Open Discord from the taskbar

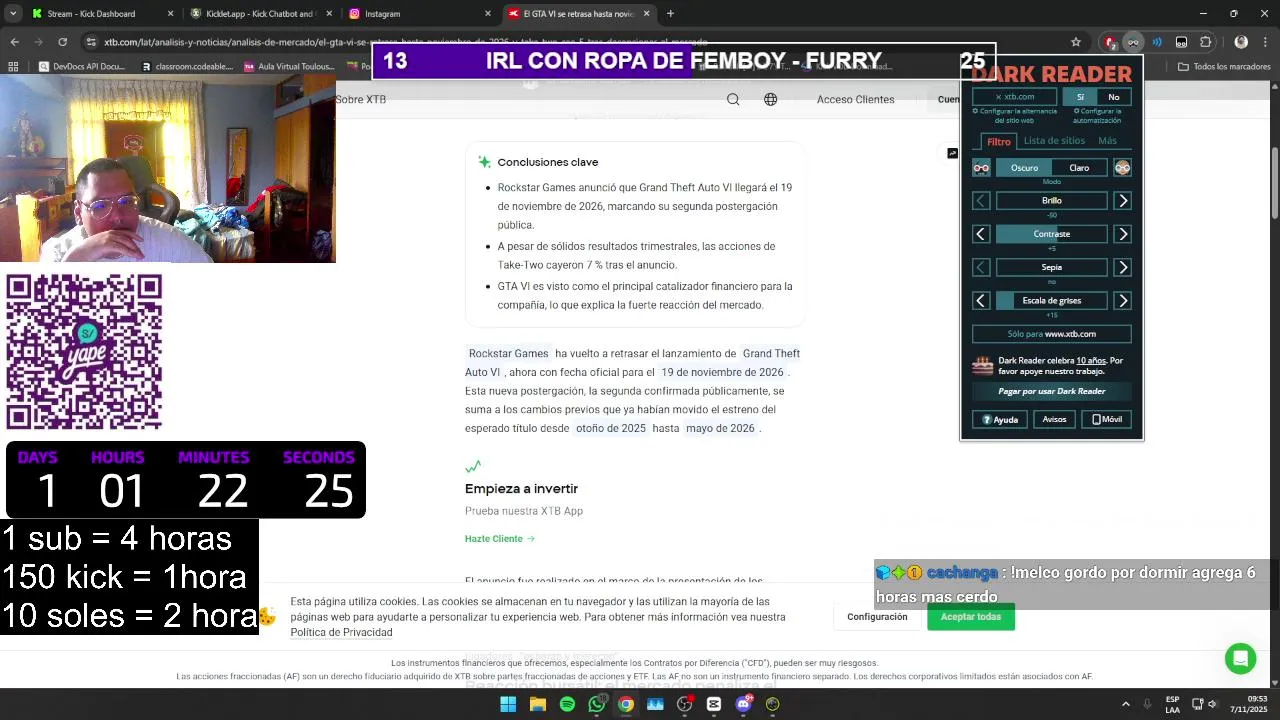[743, 704]
